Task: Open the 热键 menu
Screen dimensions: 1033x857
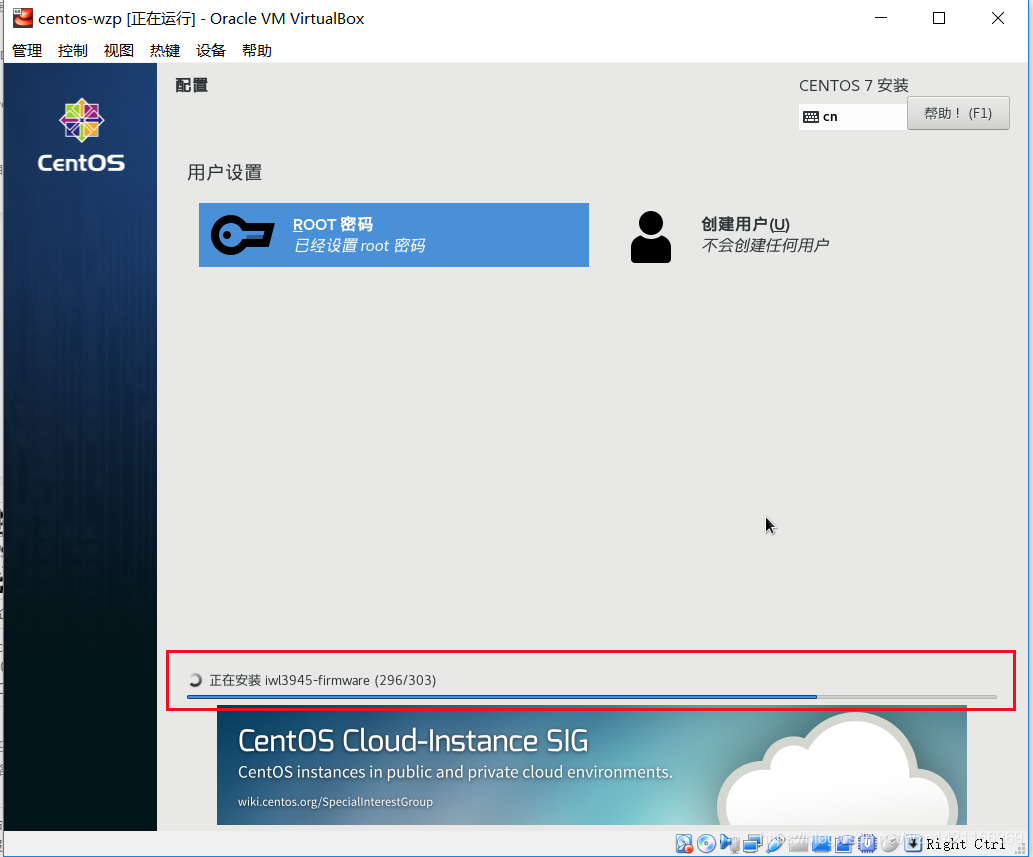Action: point(165,51)
